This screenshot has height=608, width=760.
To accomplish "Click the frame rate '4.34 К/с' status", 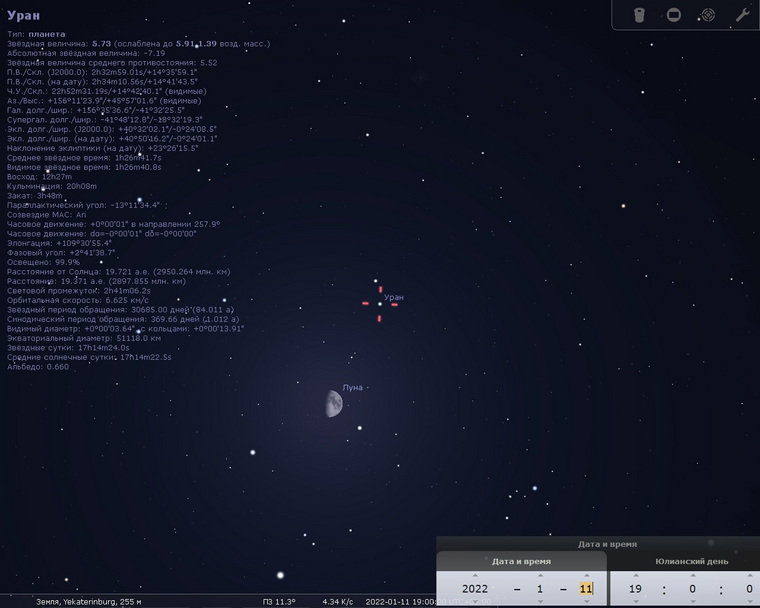I will (x=338, y=602).
